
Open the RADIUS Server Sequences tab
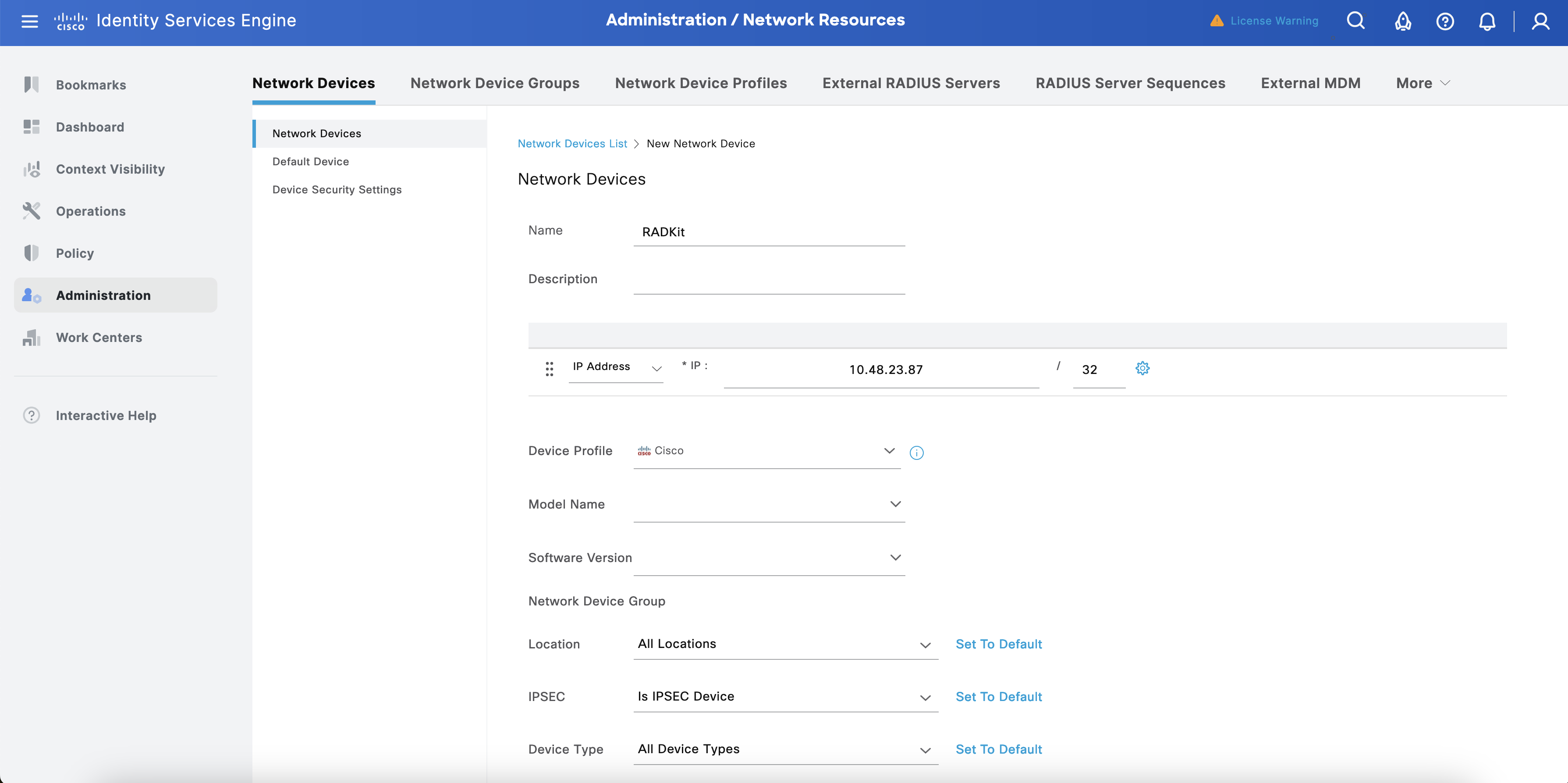click(1130, 83)
